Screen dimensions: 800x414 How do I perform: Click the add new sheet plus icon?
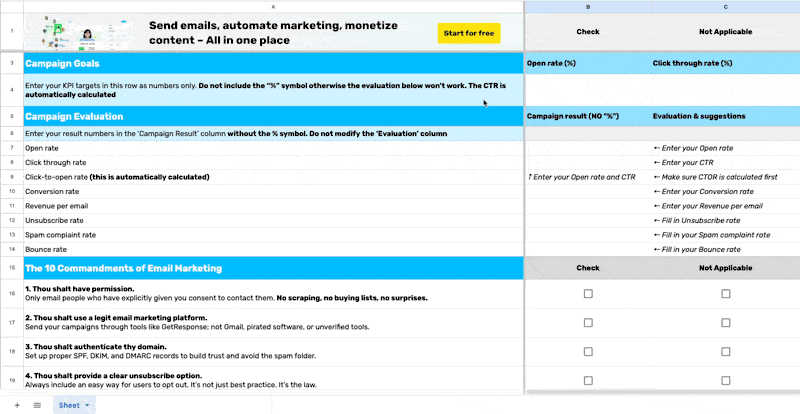coord(16,405)
